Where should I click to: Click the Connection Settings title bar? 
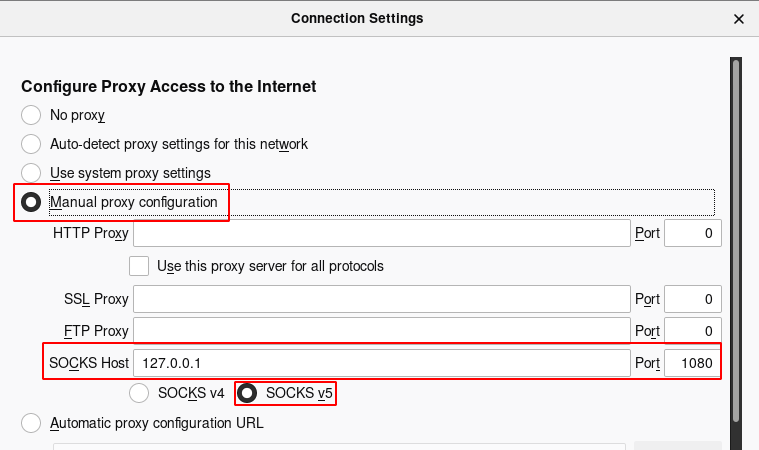click(x=357, y=18)
